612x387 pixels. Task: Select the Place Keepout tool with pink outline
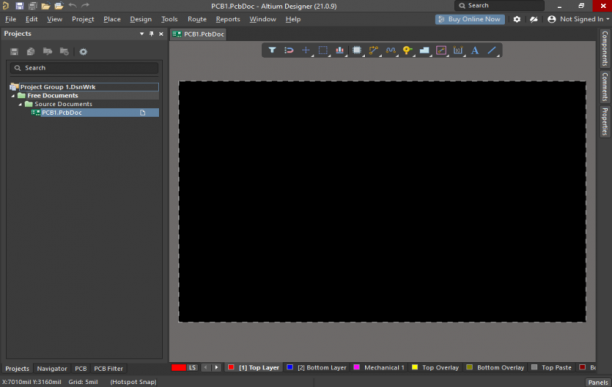(441, 50)
